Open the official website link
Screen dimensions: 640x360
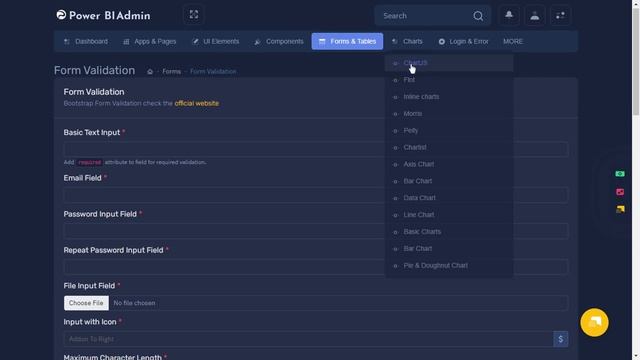click(x=197, y=103)
